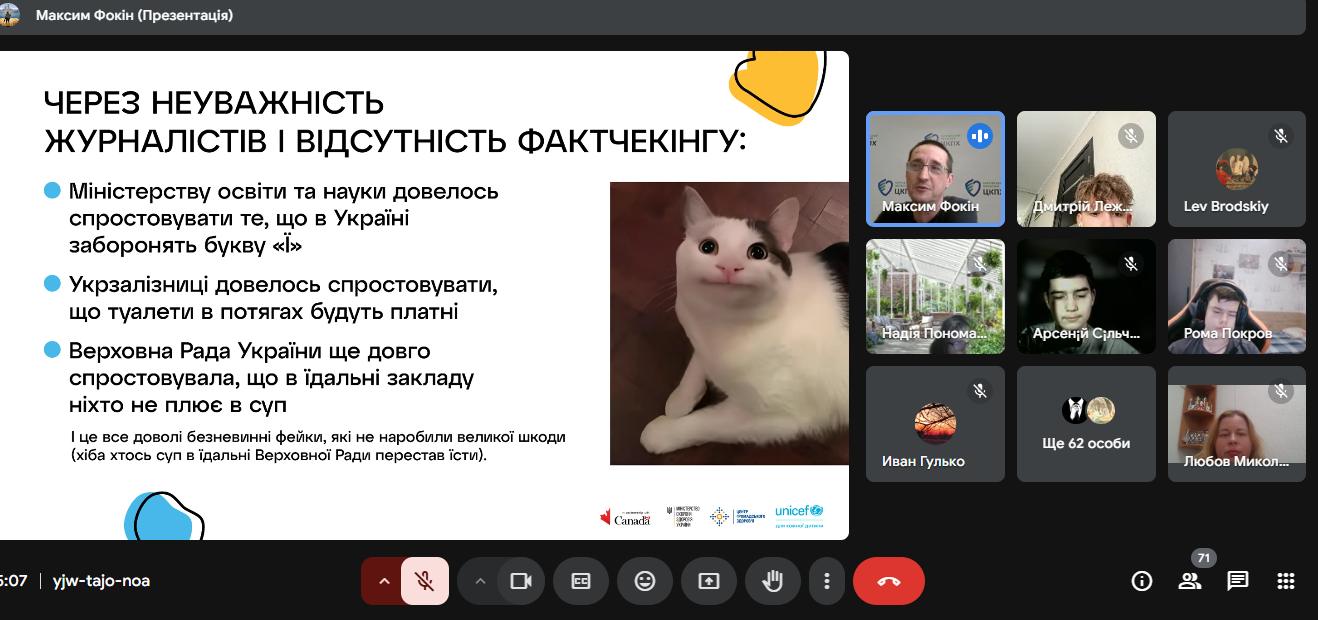Select Максим Фокін's video tile
1318x620 pixels.
click(x=935, y=168)
